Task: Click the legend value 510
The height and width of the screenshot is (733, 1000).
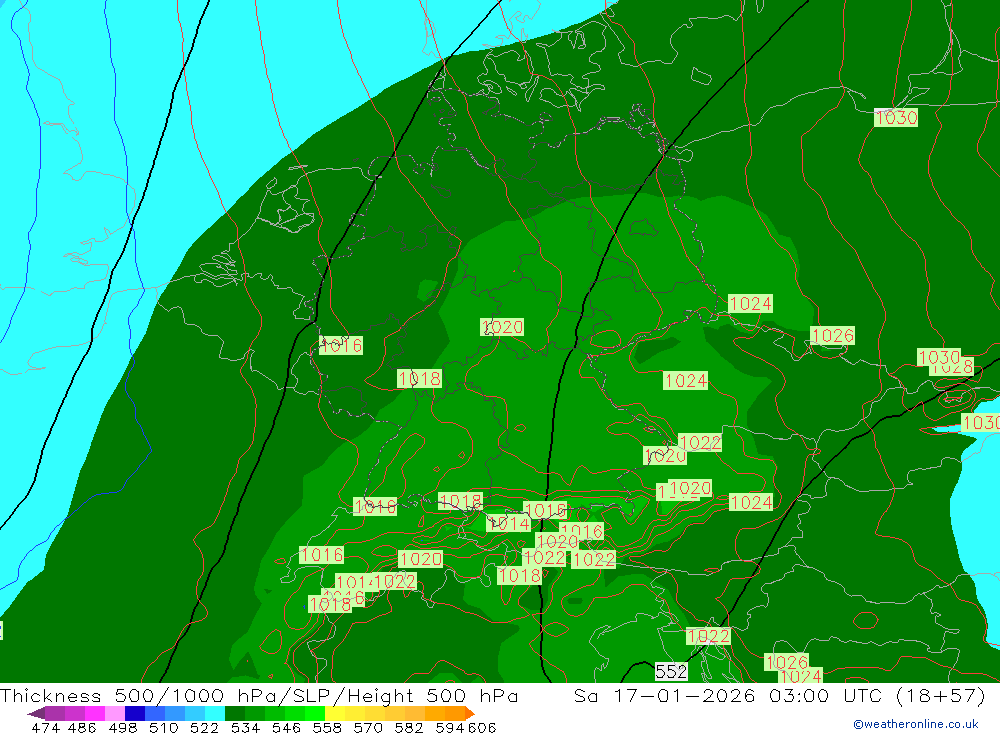Action: click(164, 727)
